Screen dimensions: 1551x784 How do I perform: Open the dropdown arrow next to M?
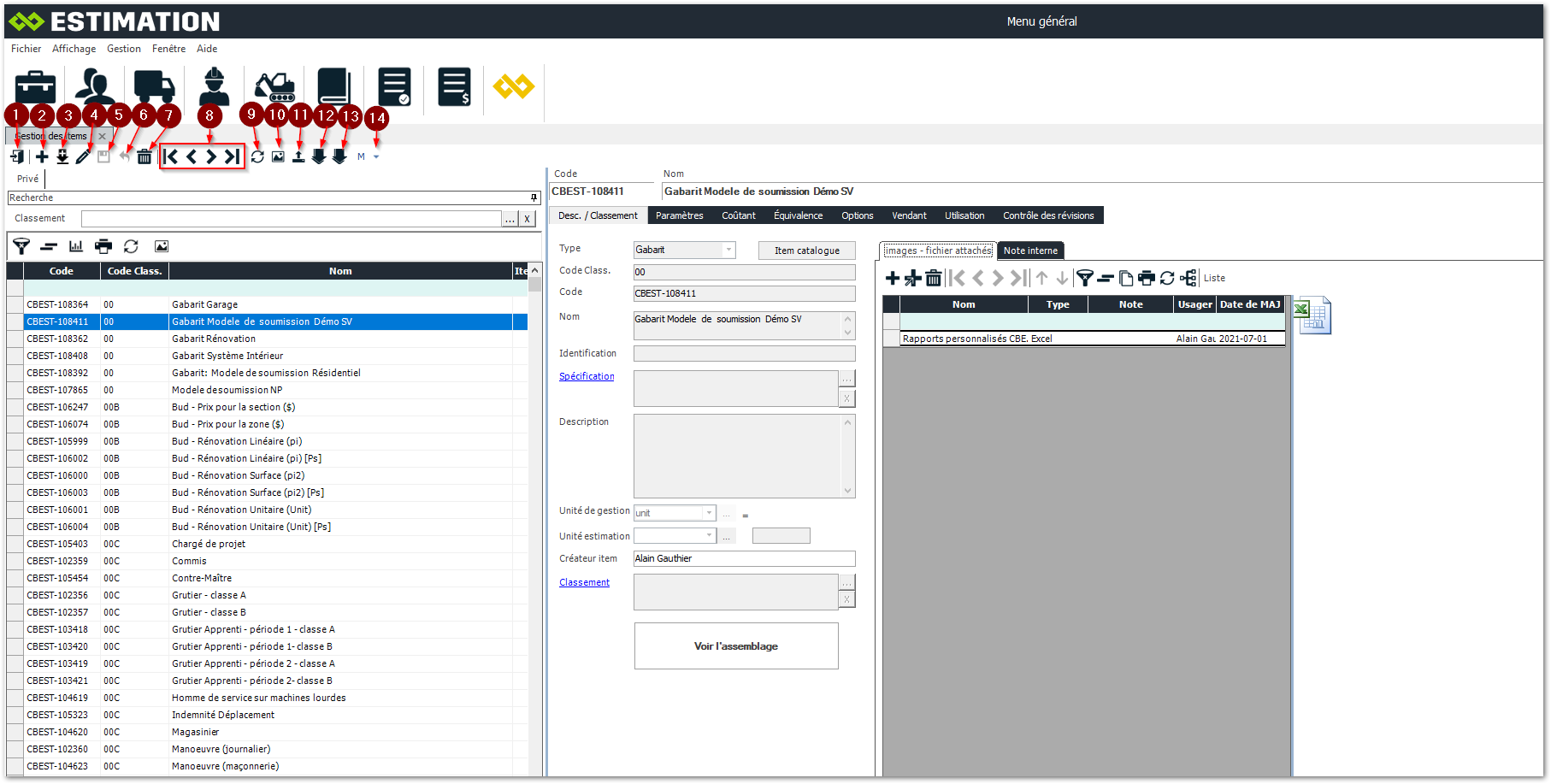tap(376, 157)
